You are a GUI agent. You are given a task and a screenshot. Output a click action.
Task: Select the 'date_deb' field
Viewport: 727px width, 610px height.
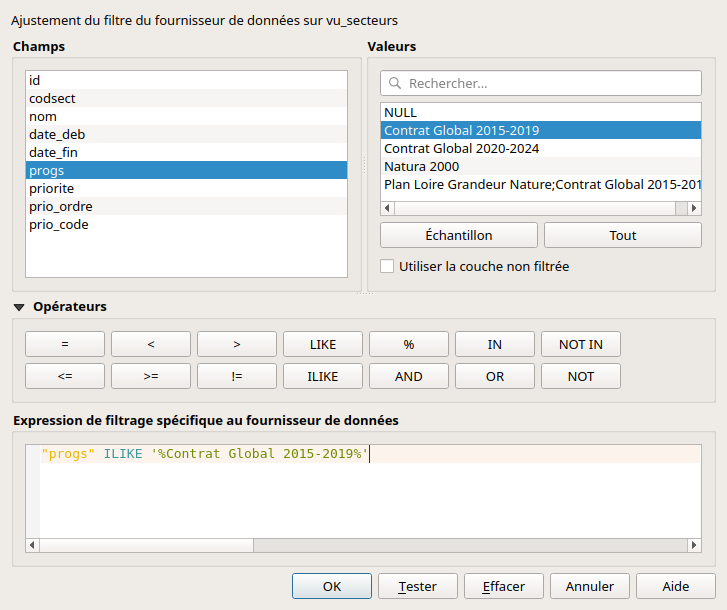coord(186,134)
